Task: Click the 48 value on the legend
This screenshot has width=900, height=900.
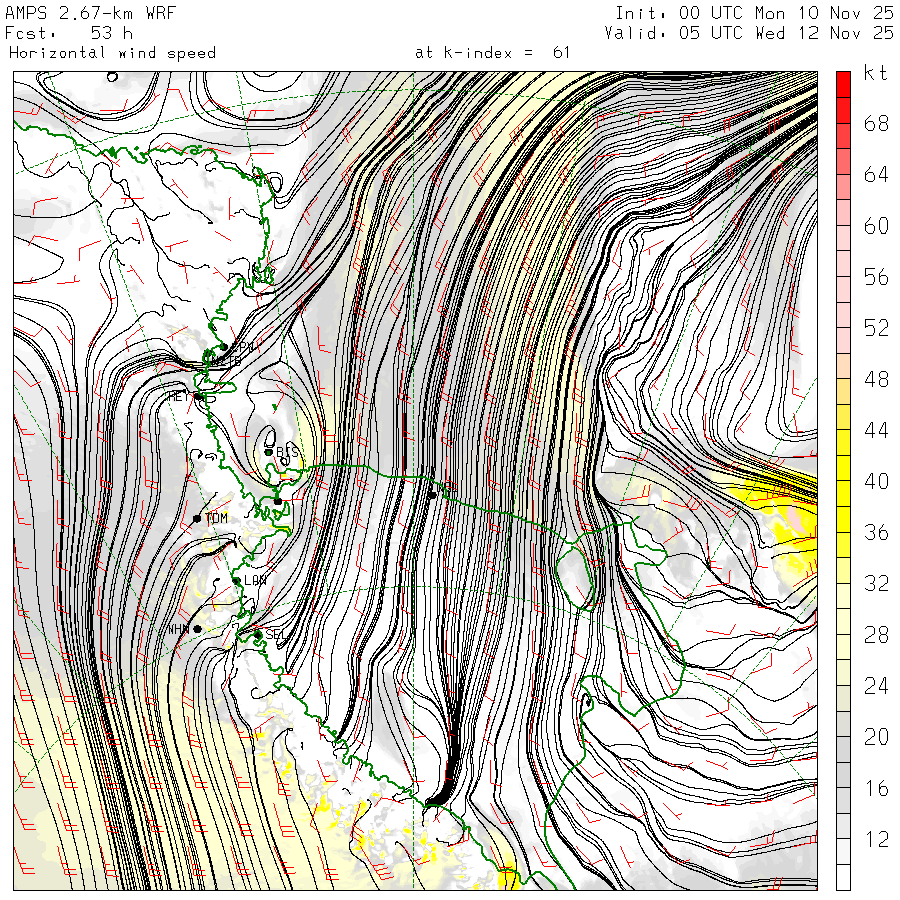Action: click(876, 379)
